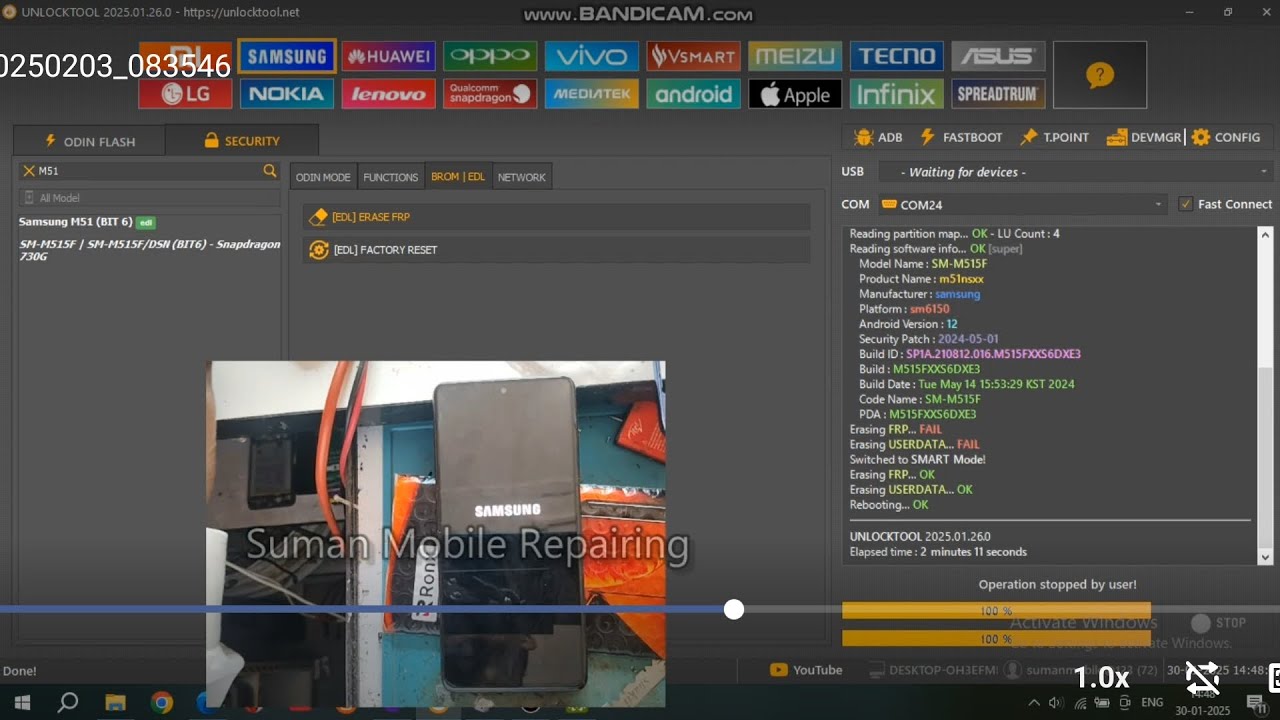Open the Vsmart brand section
This screenshot has height=720, width=1280.
693,56
